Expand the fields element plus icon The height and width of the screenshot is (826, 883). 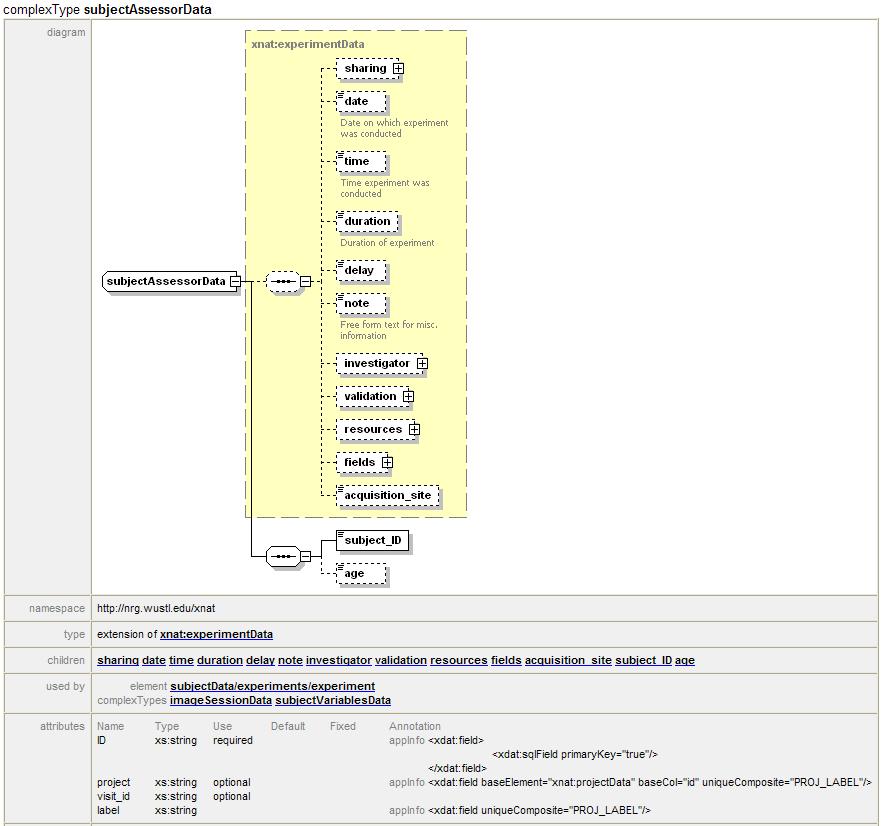387,463
